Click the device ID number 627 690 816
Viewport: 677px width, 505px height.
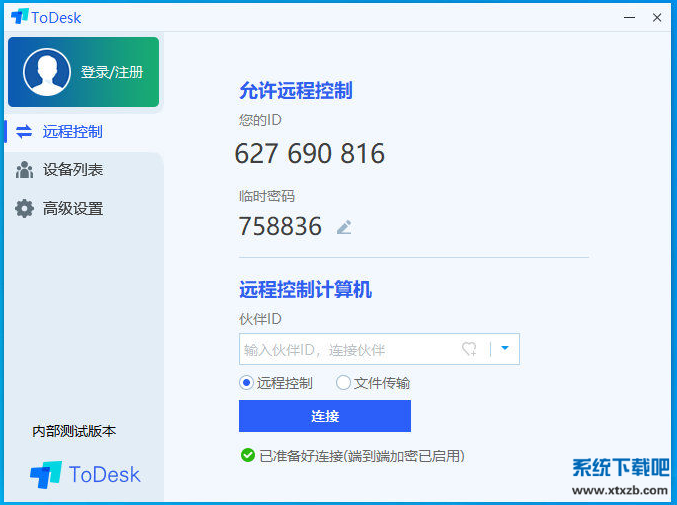coord(310,153)
